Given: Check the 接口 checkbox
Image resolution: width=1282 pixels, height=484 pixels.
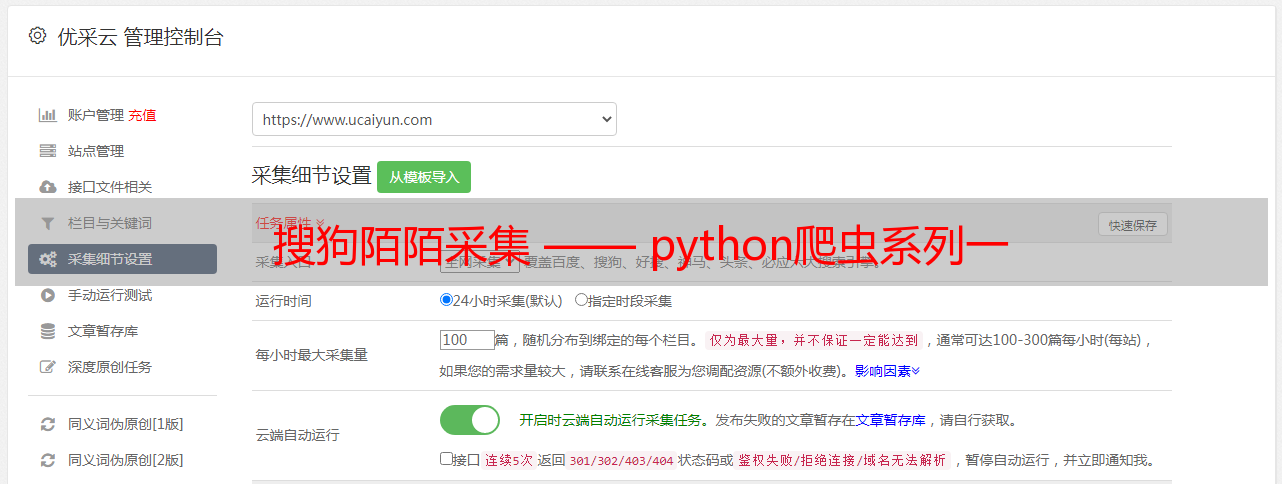Looking at the screenshot, I should point(446,459).
